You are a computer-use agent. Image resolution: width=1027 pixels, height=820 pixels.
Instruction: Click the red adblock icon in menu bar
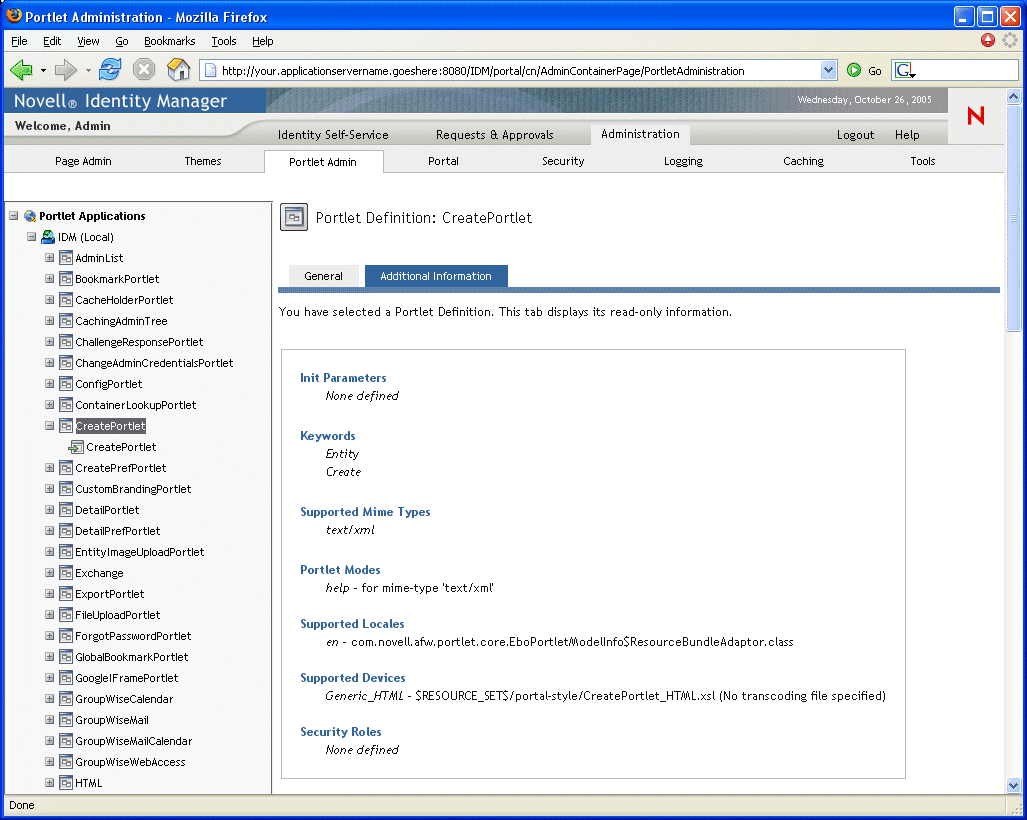[x=988, y=41]
